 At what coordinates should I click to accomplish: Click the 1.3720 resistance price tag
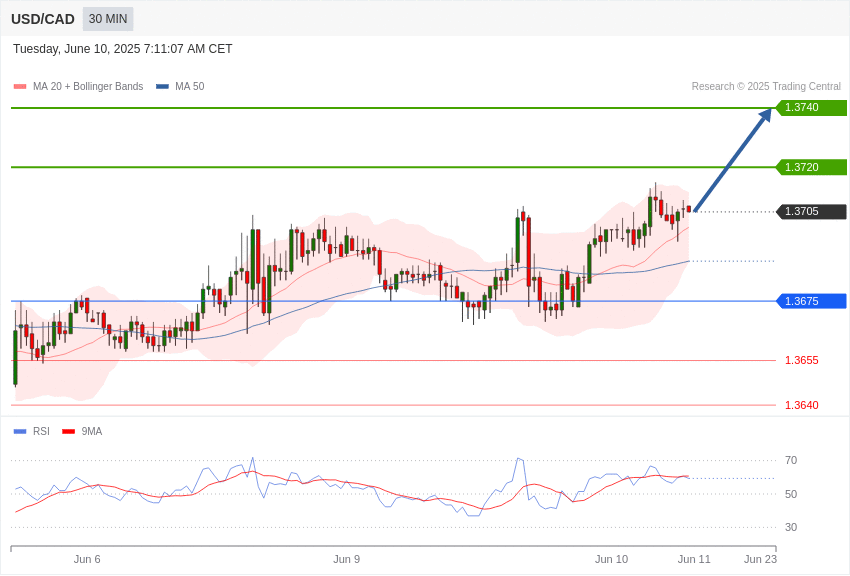811,167
